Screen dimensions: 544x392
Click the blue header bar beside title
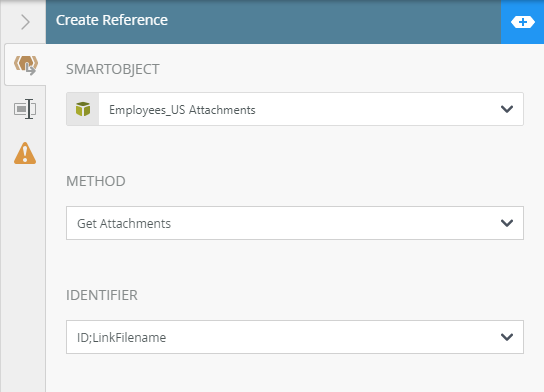point(333,22)
